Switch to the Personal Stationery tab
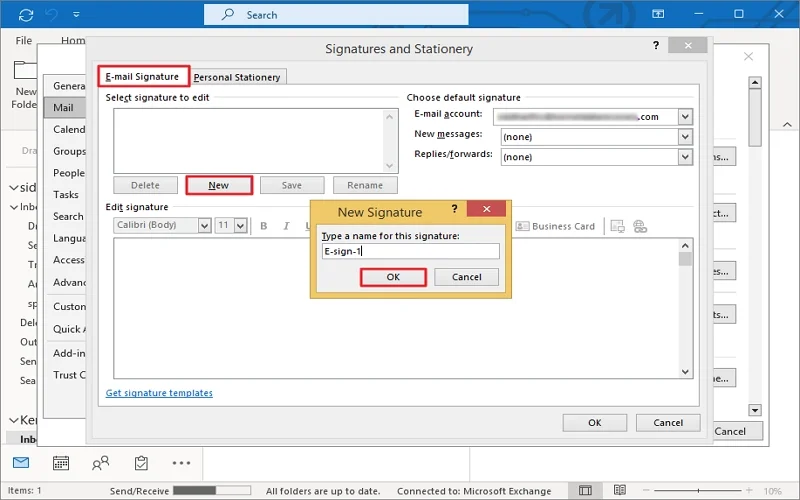Screen dimensions: 800x500 (238, 77)
